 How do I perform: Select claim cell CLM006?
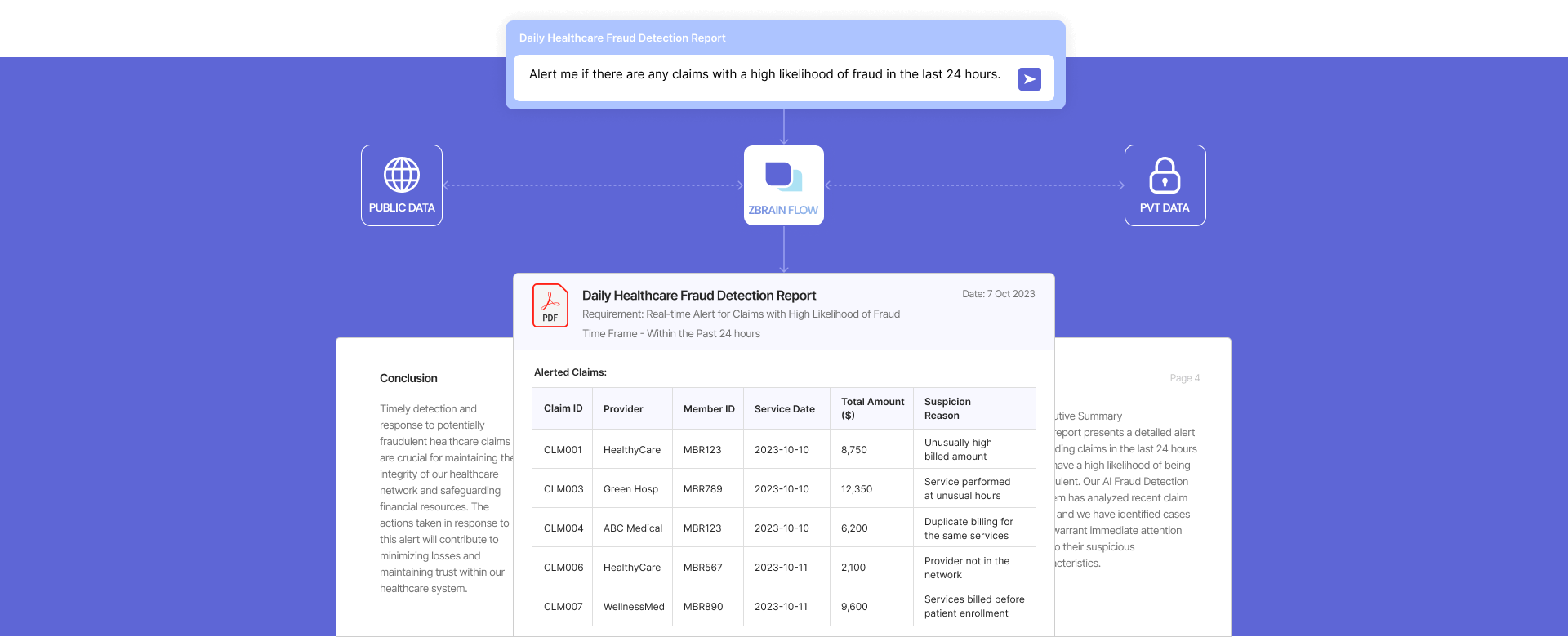[563, 568]
